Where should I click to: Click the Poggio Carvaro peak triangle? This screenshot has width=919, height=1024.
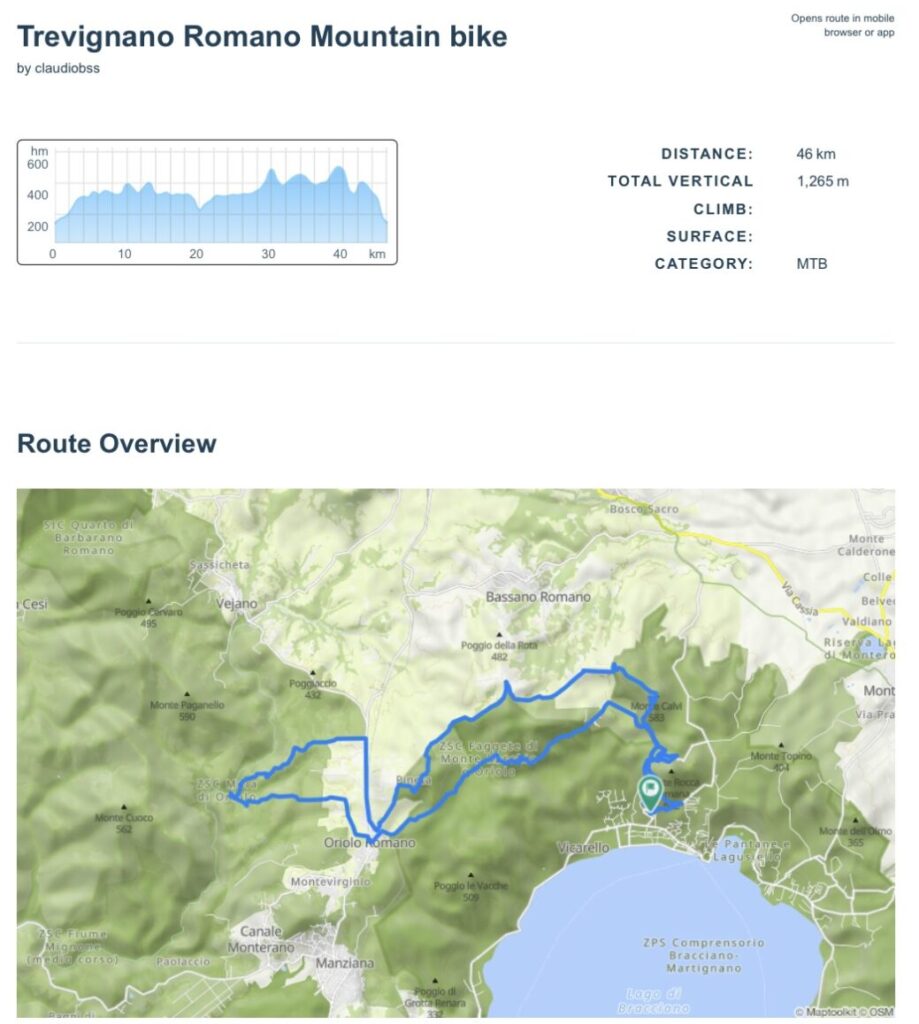pyautogui.click(x=149, y=601)
